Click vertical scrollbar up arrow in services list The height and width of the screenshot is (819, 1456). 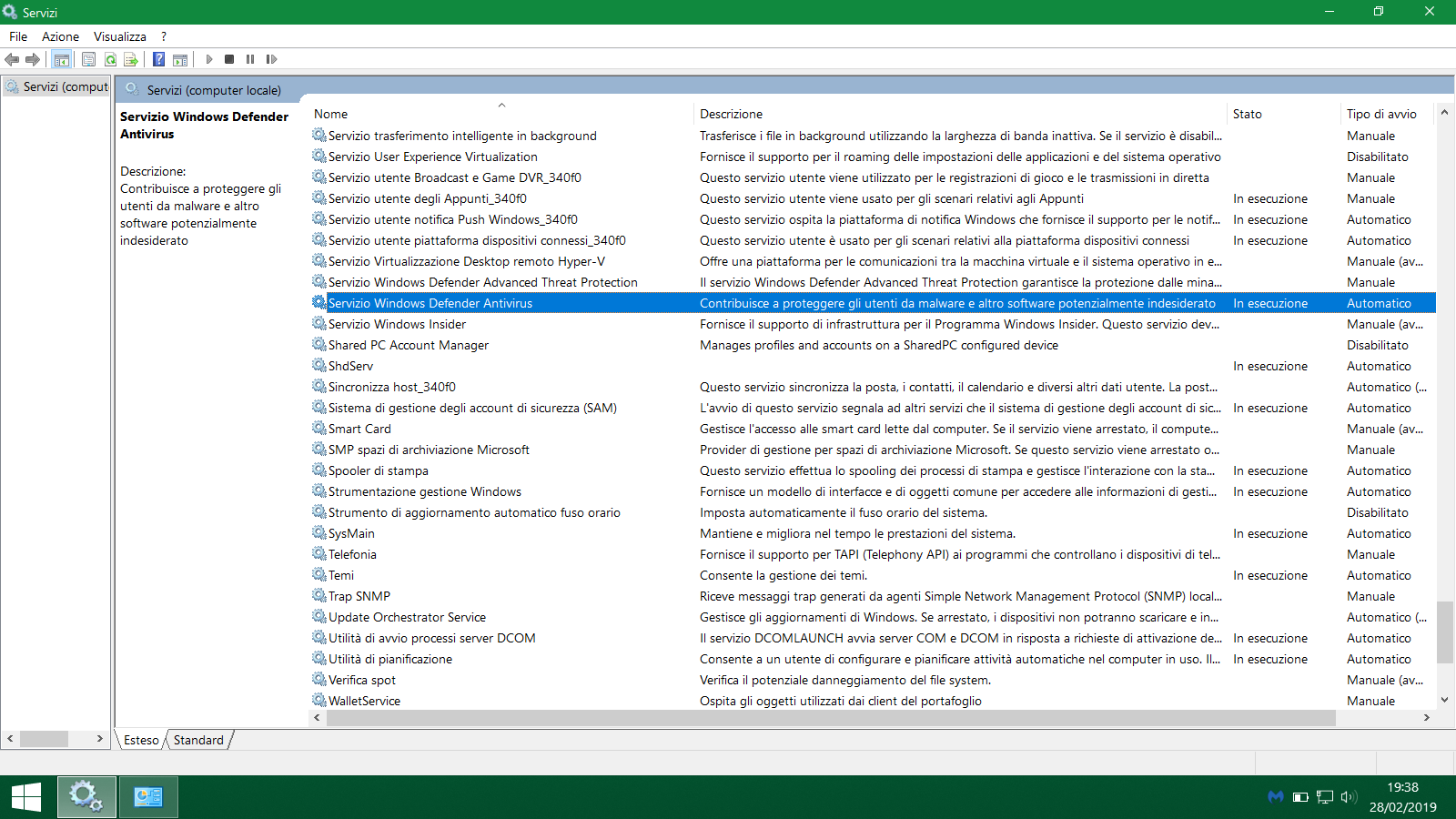(1444, 114)
